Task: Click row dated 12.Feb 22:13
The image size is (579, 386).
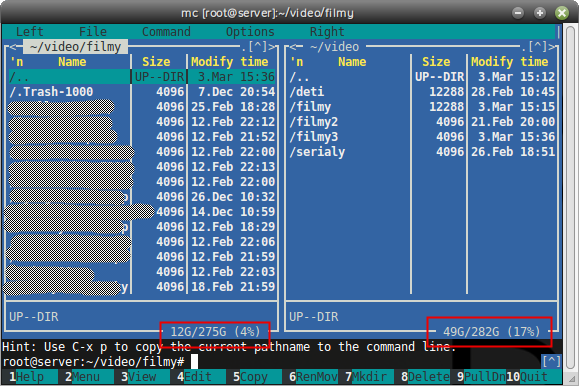Action: coord(142,167)
